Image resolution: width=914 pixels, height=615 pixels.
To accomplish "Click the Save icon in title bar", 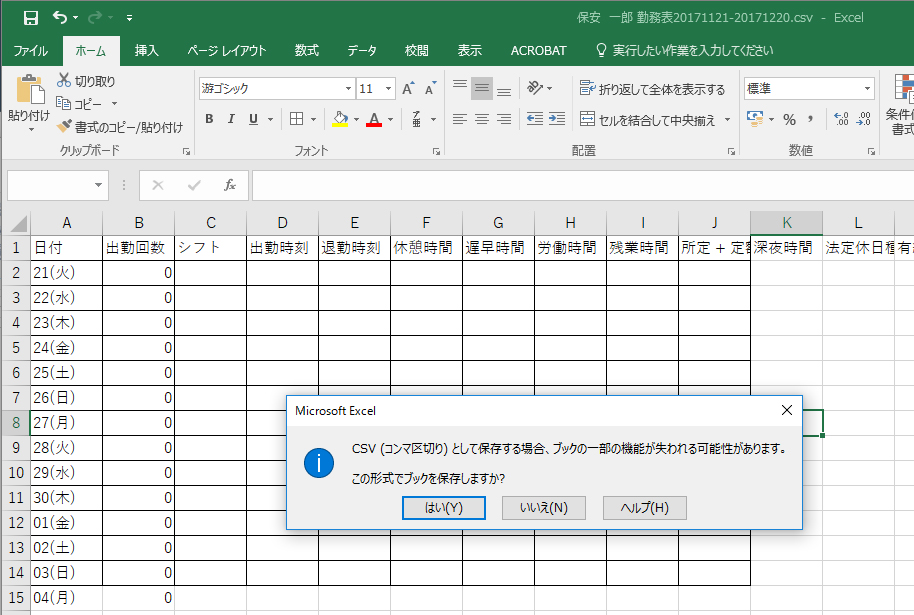I will tap(30, 17).
